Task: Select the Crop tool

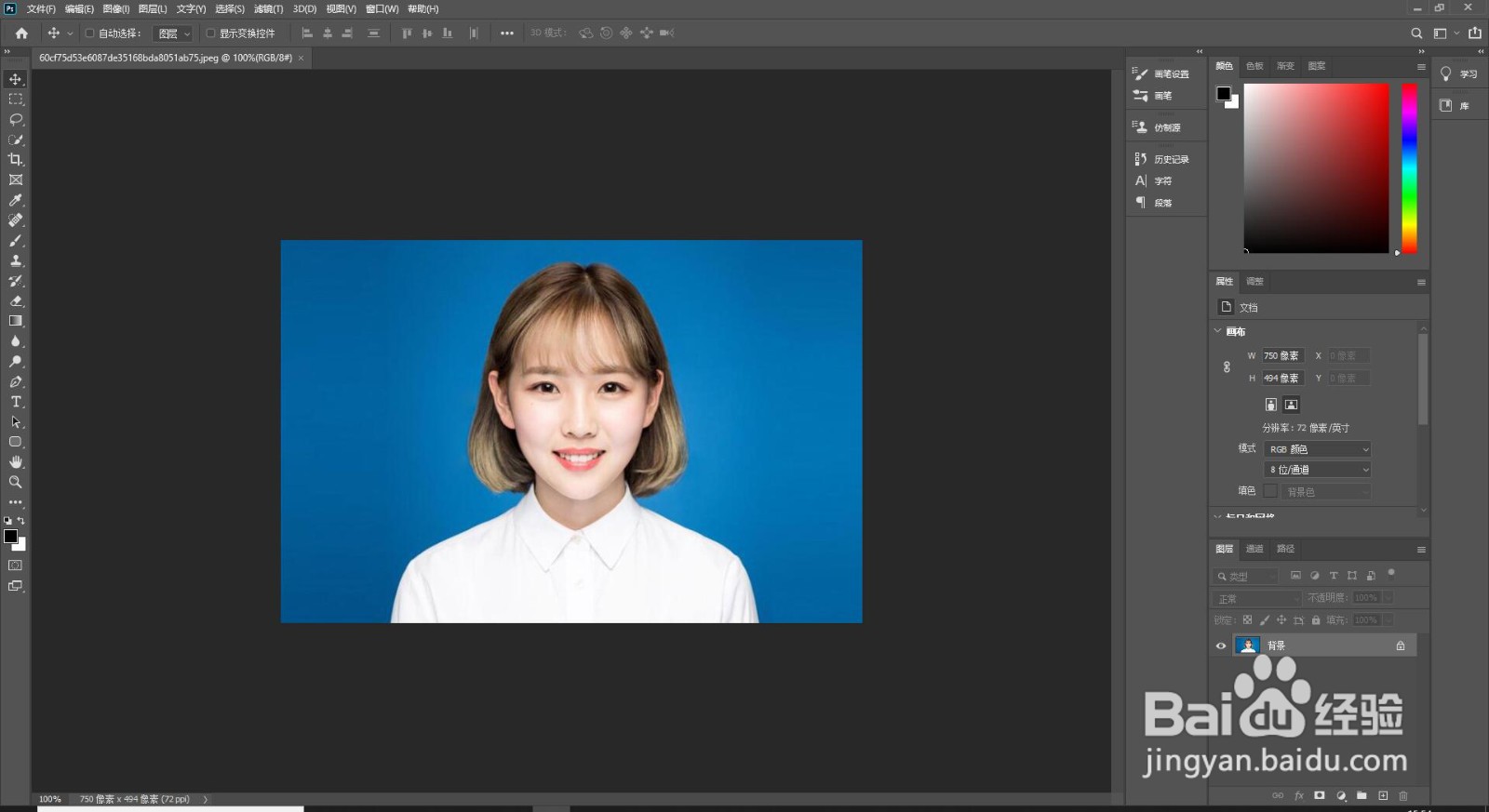Action: (x=16, y=160)
